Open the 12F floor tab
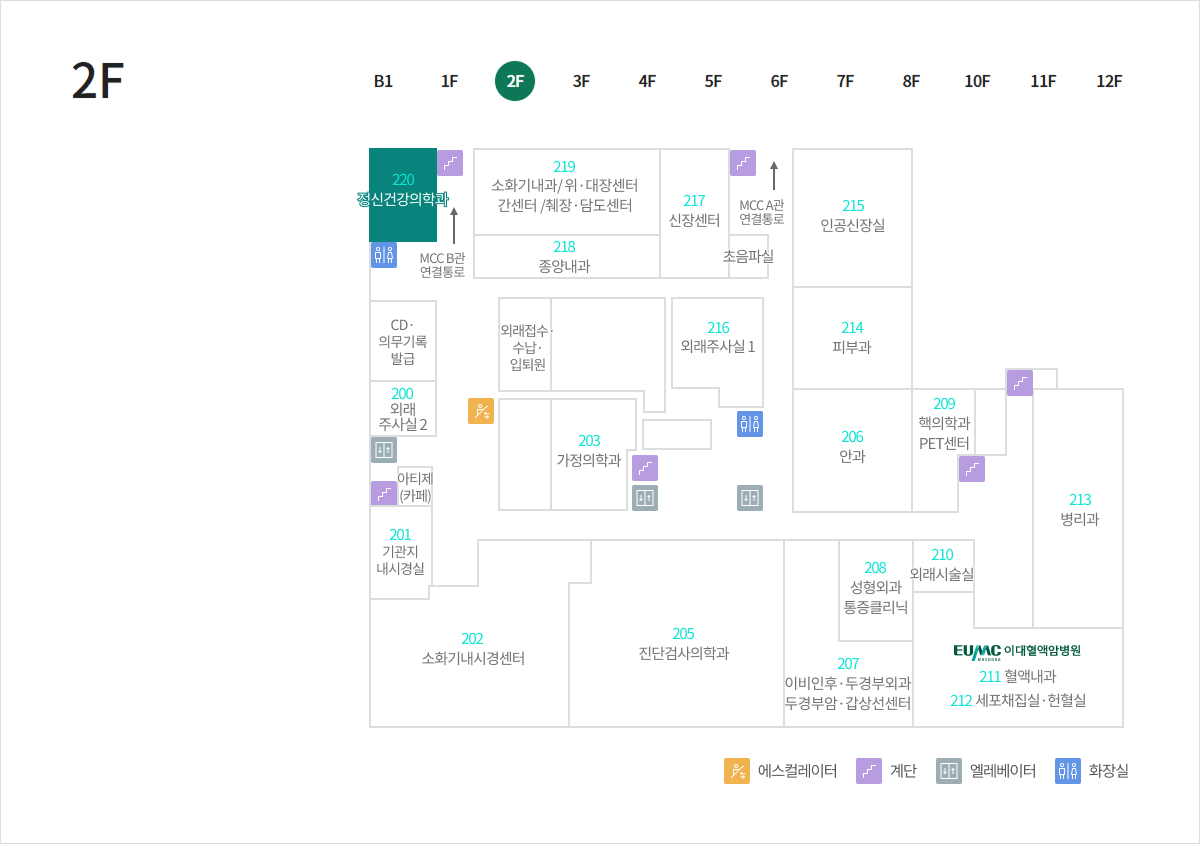The height and width of the screenshot is (844, 1200). (x=1109, y=82)
